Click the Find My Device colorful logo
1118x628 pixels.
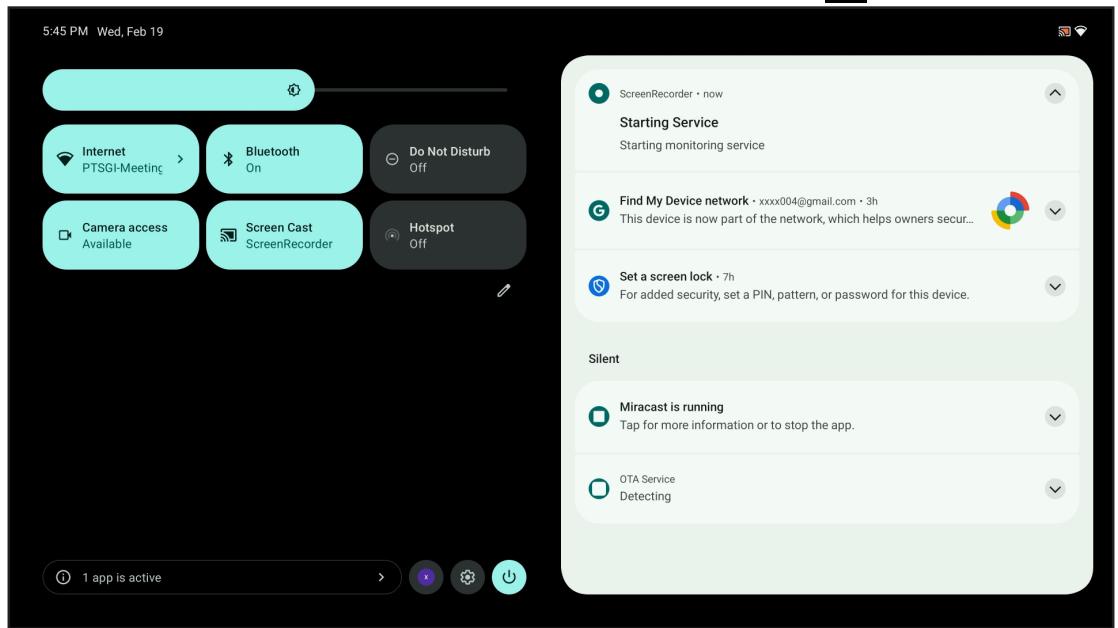coord(1010,210)
